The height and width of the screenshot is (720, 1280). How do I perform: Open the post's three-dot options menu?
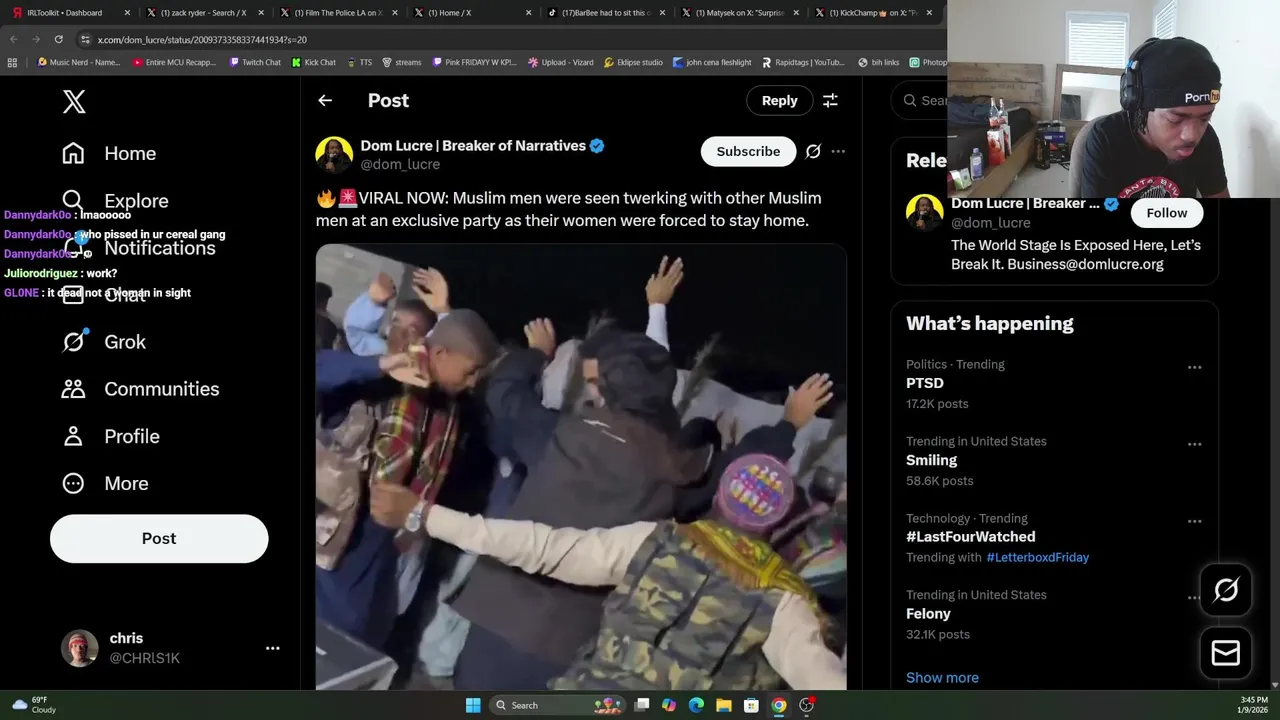click(x=838, y=151)
